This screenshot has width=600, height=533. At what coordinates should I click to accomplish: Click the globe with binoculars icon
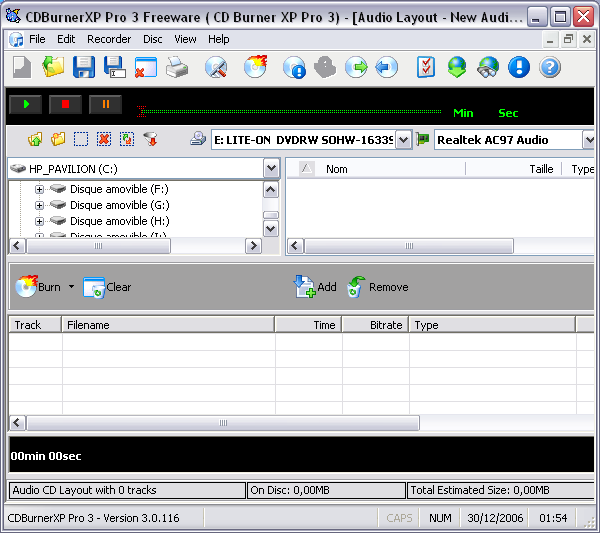pyautogui.click(x=488, y=67)
